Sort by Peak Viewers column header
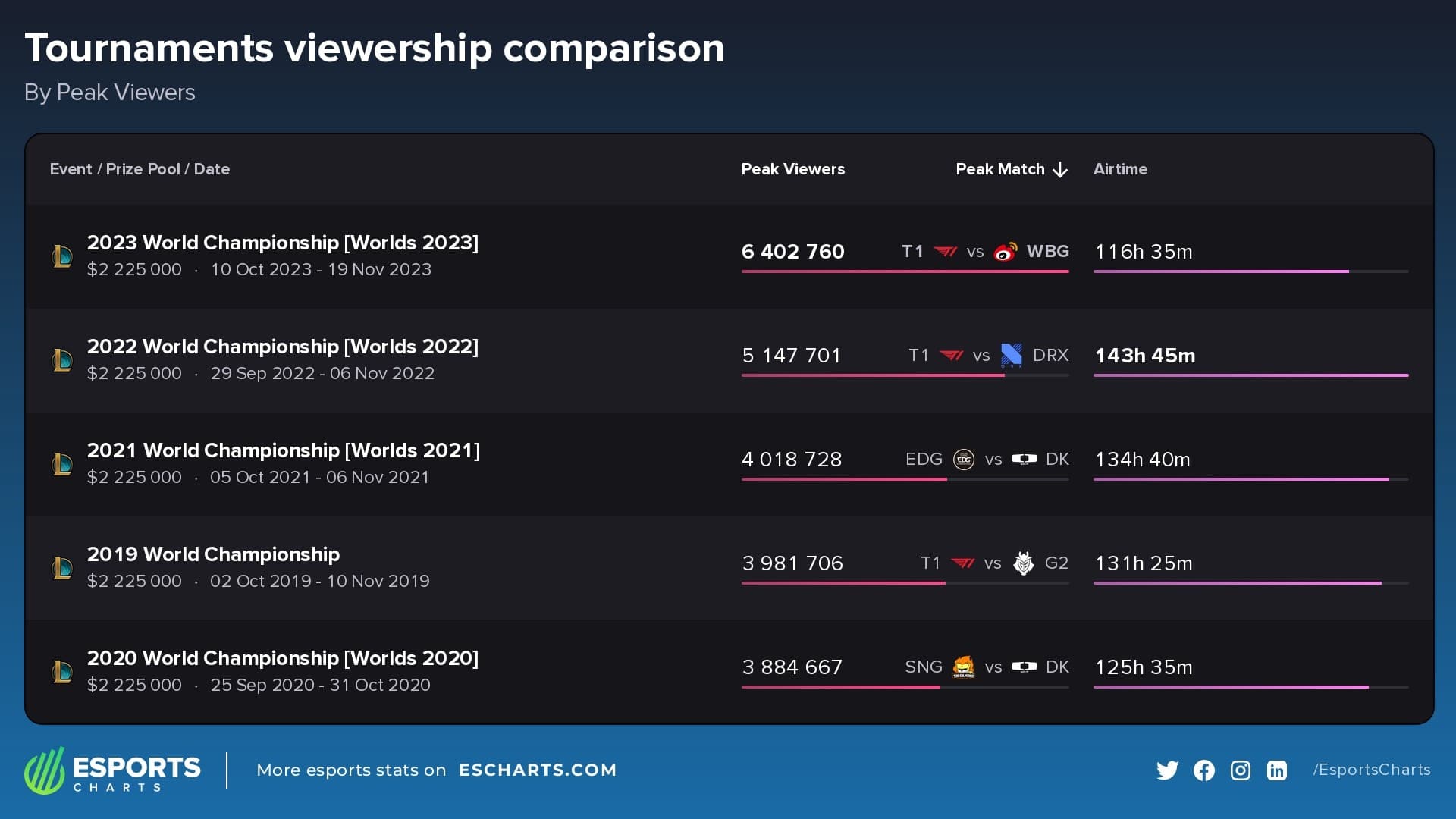The height and width of the screenshot is (819, 1456). coord(792,169)
